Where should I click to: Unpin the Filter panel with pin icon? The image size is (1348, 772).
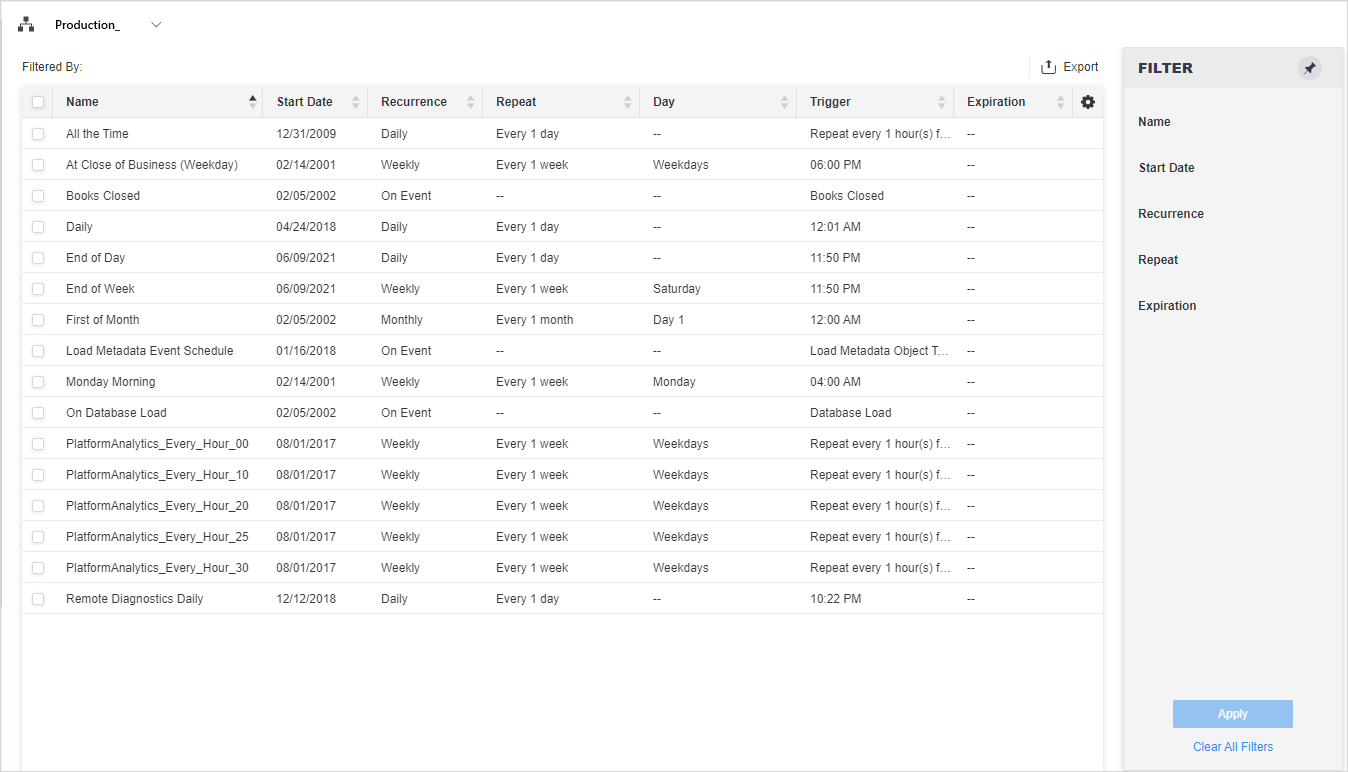click(1309, 68)
